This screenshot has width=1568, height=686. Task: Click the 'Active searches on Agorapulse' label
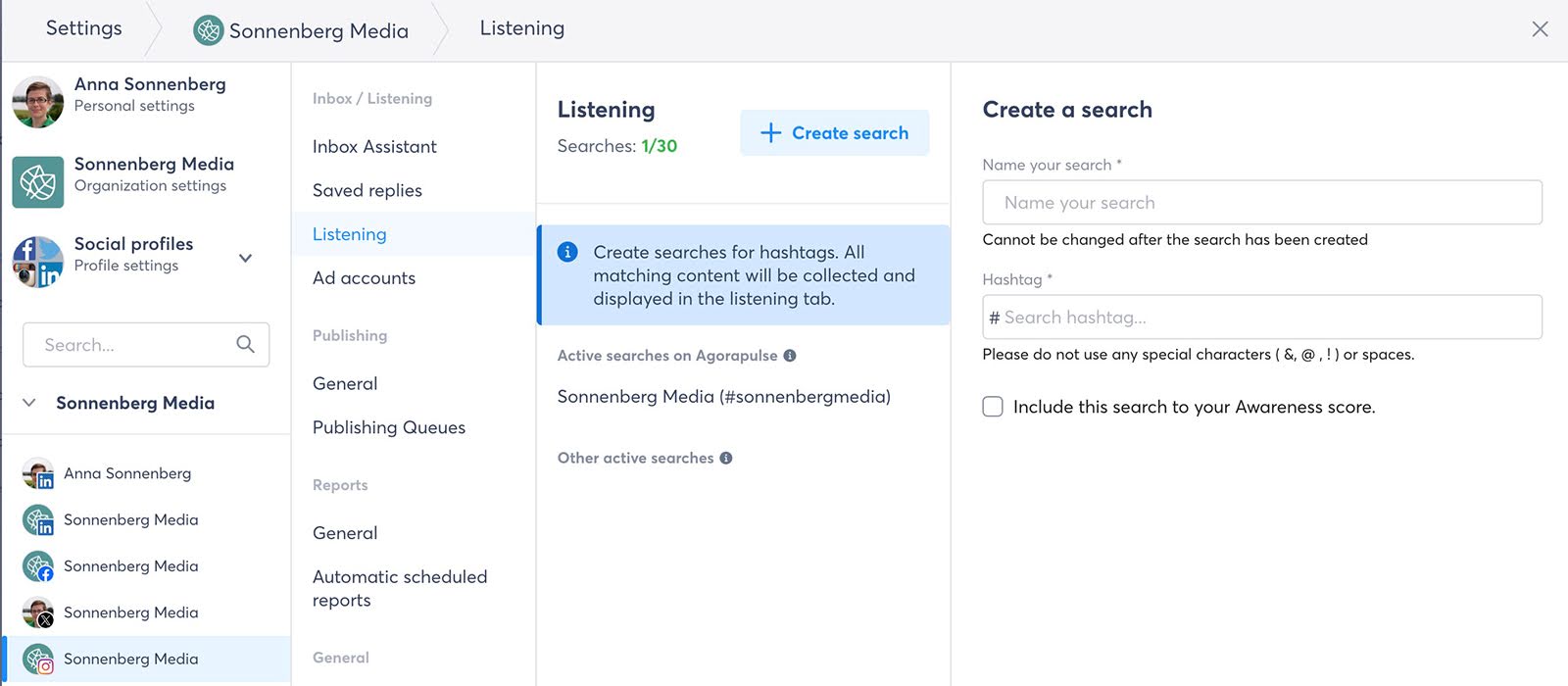click(x=667, y=356)
